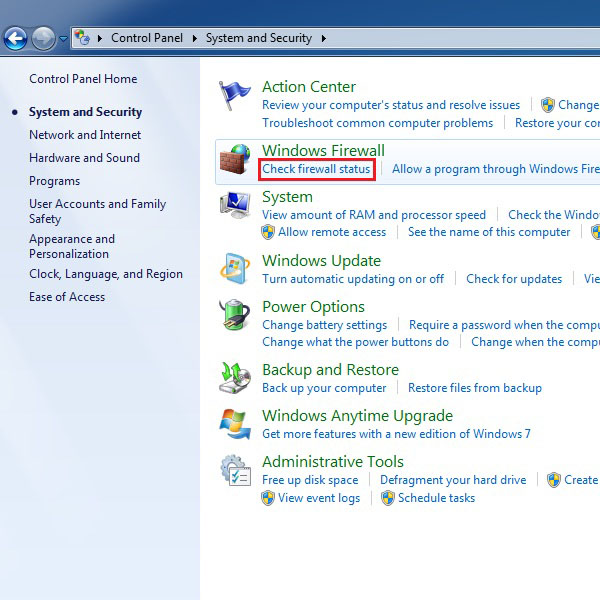Open the Windows Firewall heading
600x600 pixels.
pos(323,150)
